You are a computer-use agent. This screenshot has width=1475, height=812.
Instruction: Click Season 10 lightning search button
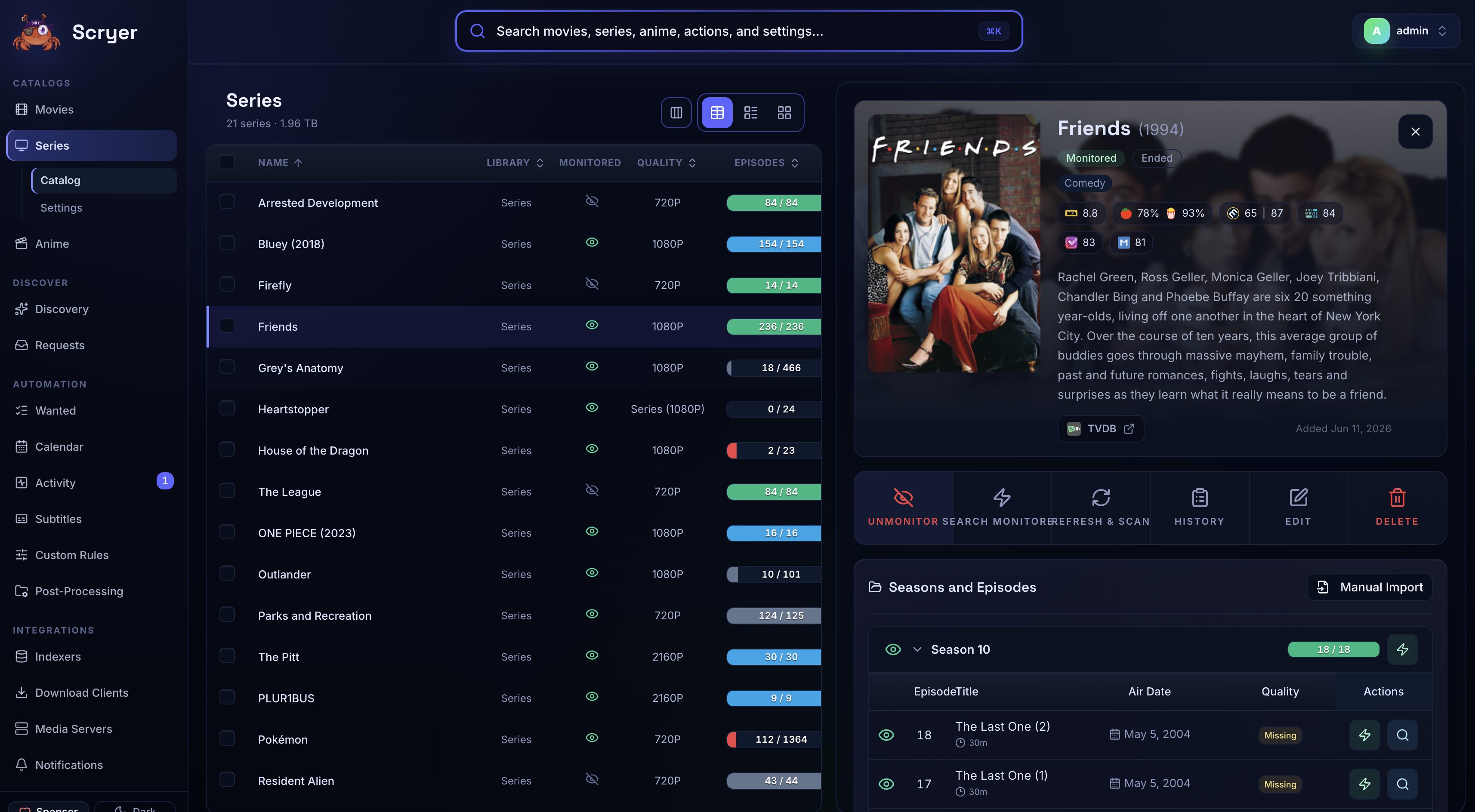(1402, 649)
